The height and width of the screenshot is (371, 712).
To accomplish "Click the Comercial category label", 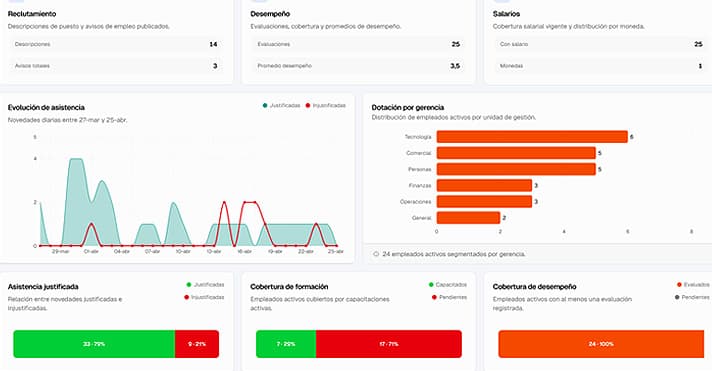I will [419, 153].
